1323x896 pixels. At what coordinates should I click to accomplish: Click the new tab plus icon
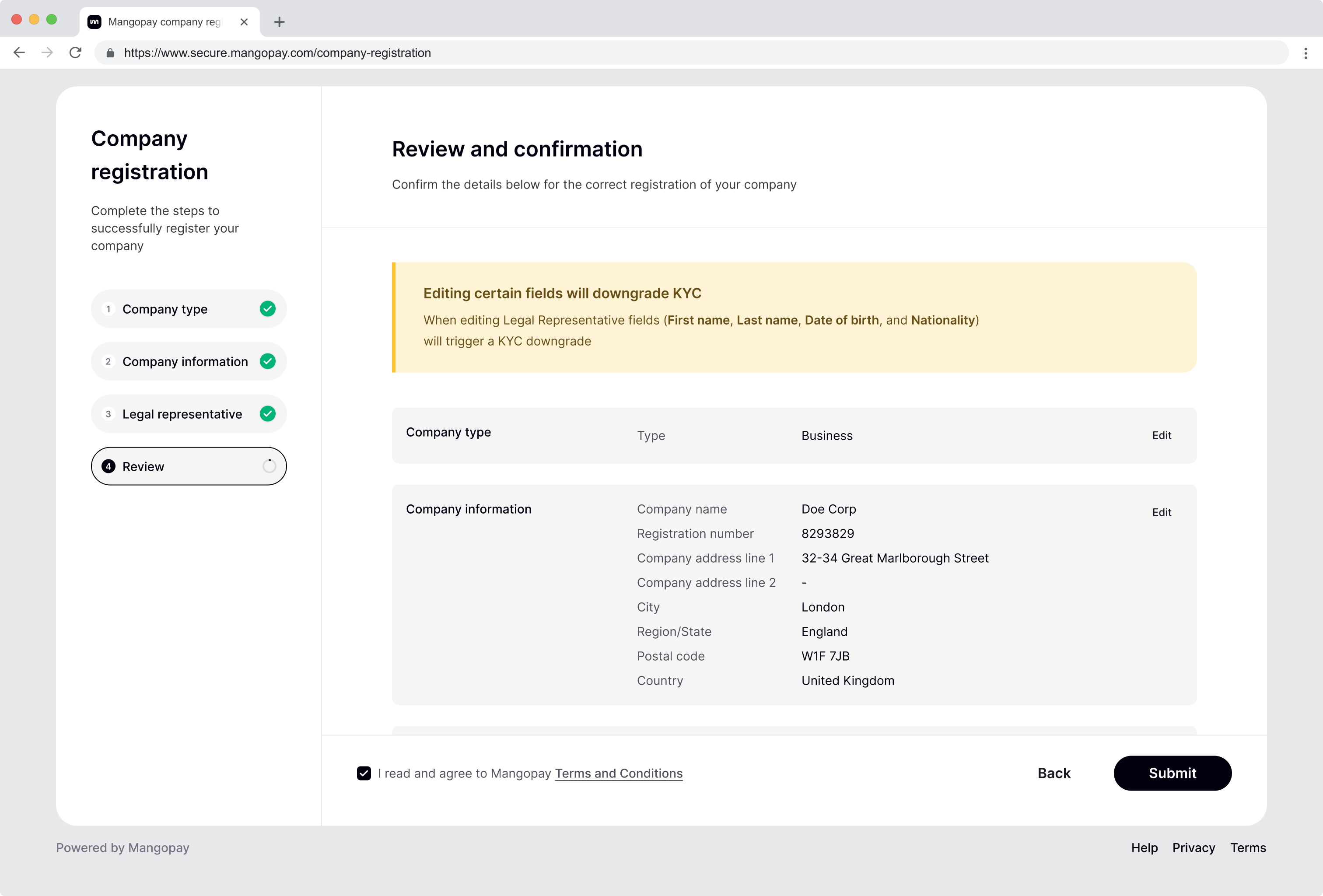click(279, 22)
